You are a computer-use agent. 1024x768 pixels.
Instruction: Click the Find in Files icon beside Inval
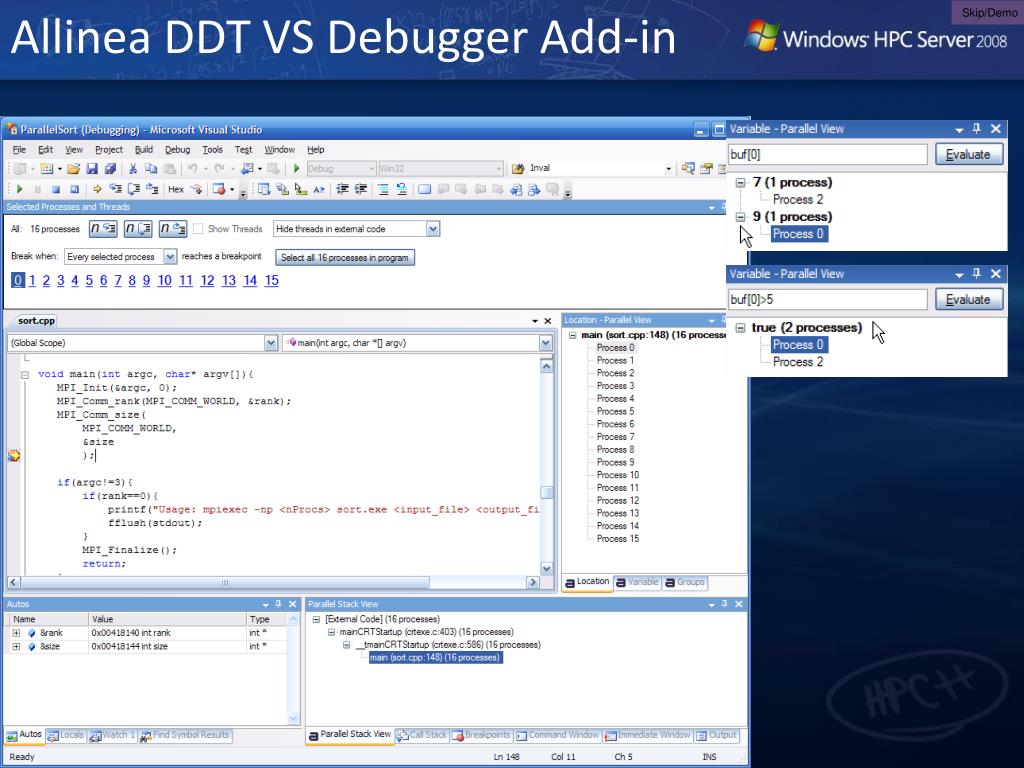click(x=518, y=168)
